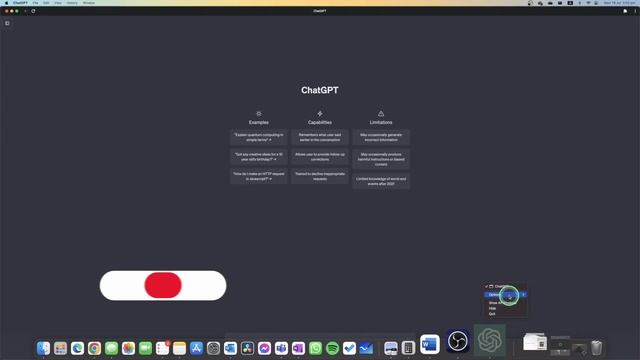Viewport: 640px width, 360px height.
Task: Go back using the back arrow
Action: pos(25,11)
